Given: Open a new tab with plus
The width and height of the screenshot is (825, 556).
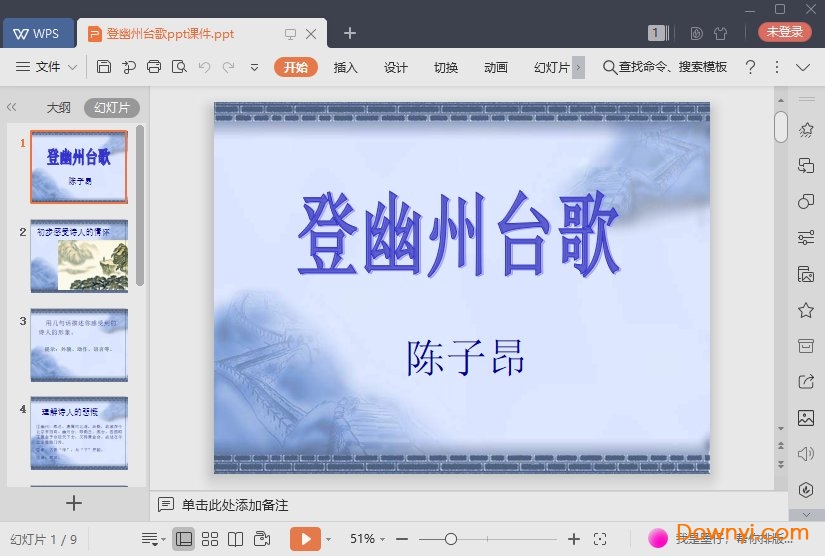Looking at the screenshot, I should point(350,33).
